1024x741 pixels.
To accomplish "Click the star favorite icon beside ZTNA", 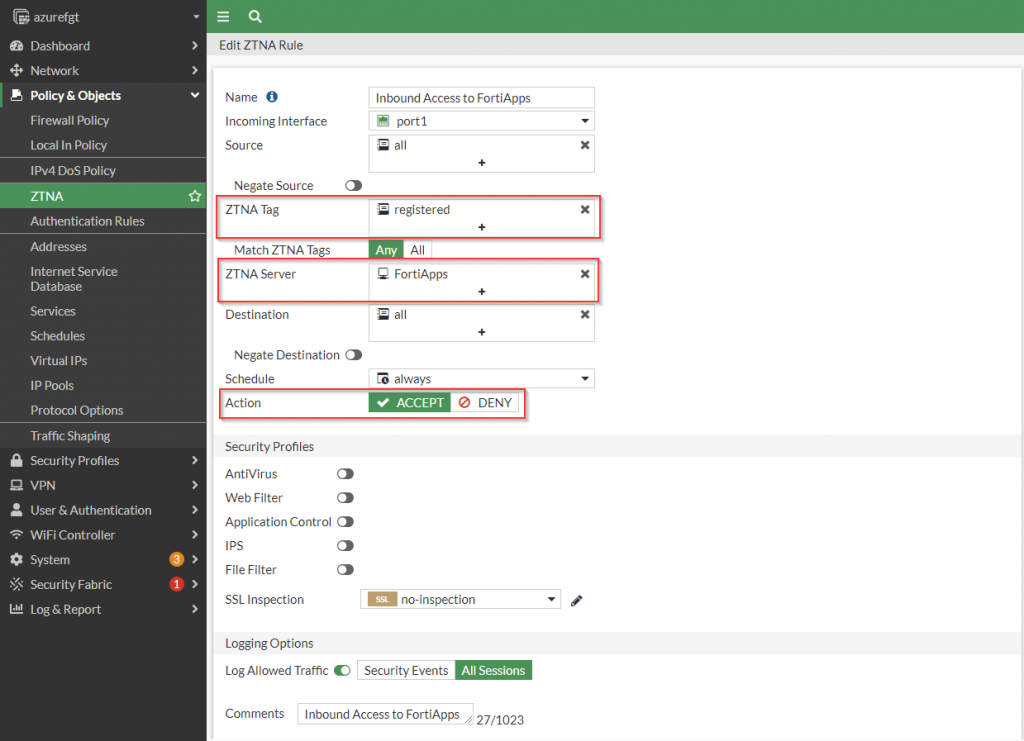I will [x=195, y=196].
